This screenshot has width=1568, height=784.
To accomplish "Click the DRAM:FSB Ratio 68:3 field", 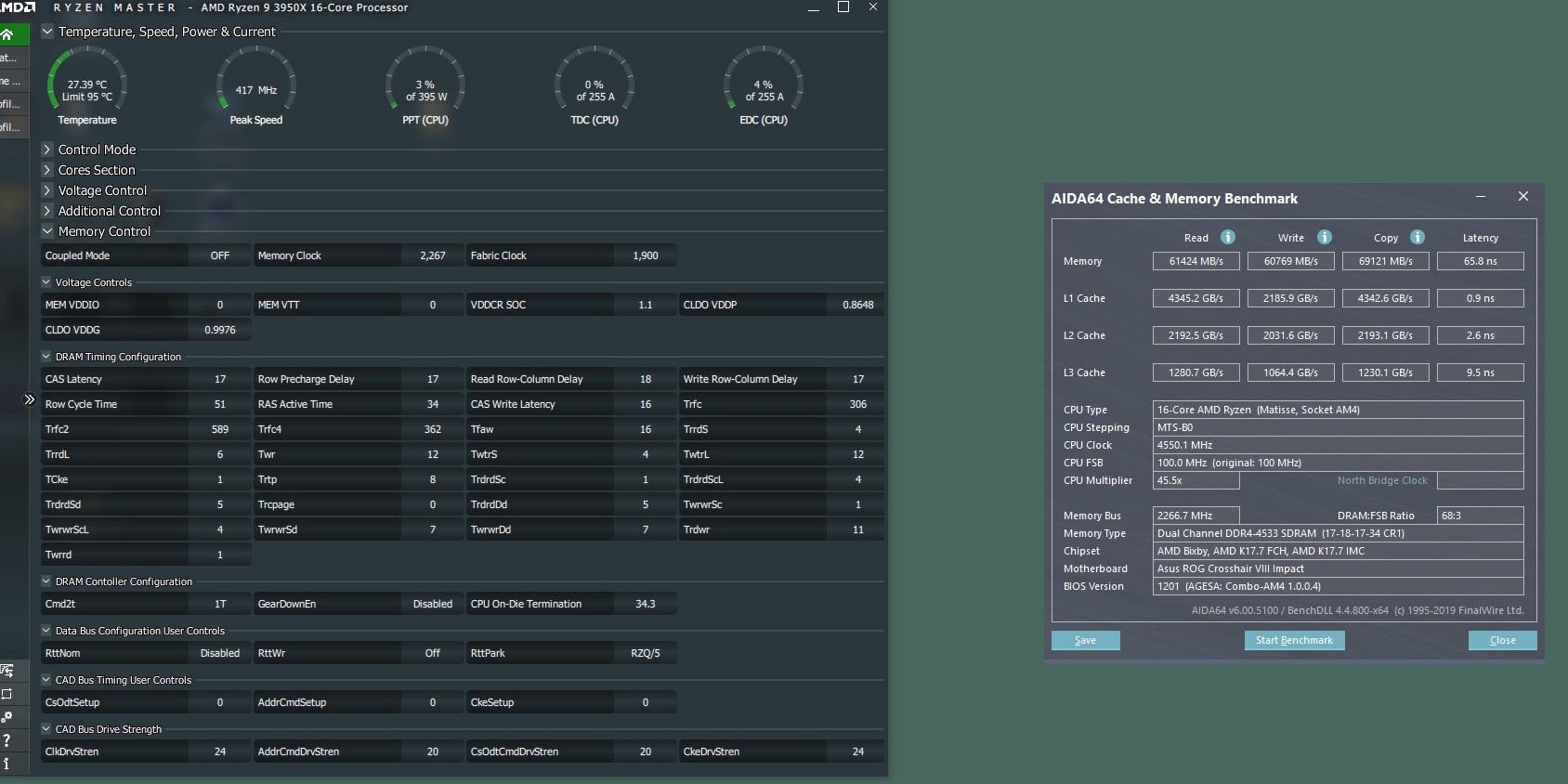I will [x=1481, y=516].
